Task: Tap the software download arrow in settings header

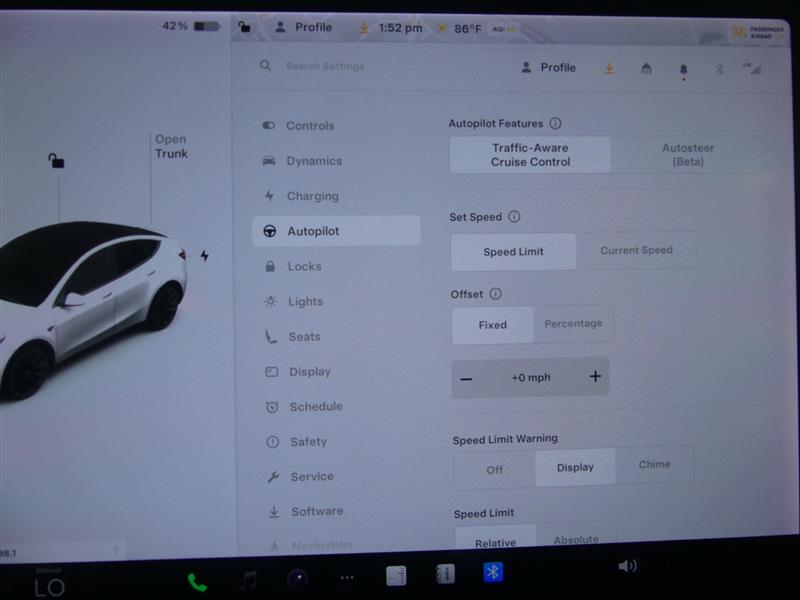Action: tap(609, 68)
